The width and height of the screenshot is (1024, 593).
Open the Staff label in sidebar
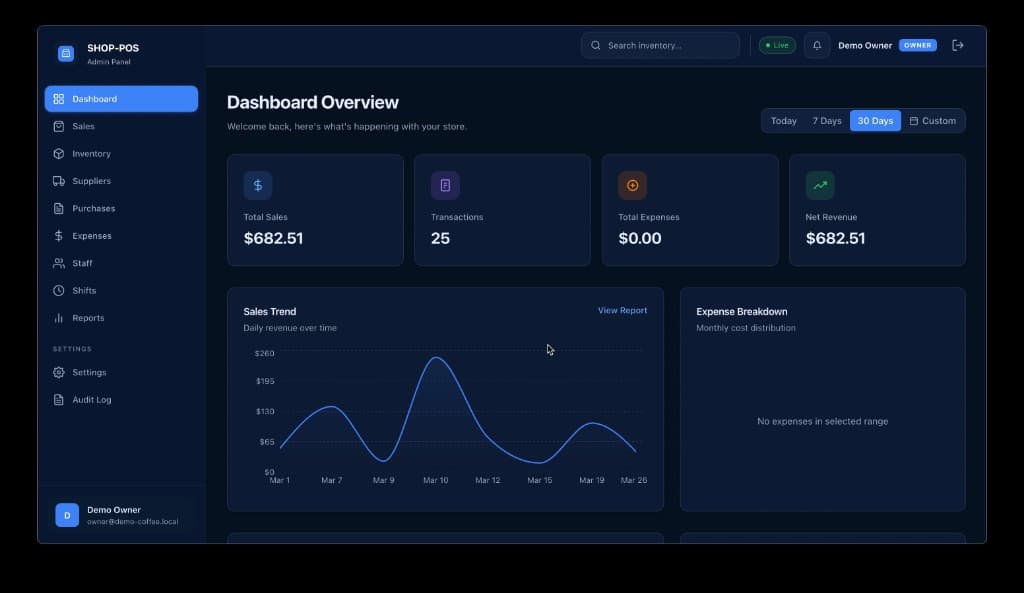[x=82, y=263]
